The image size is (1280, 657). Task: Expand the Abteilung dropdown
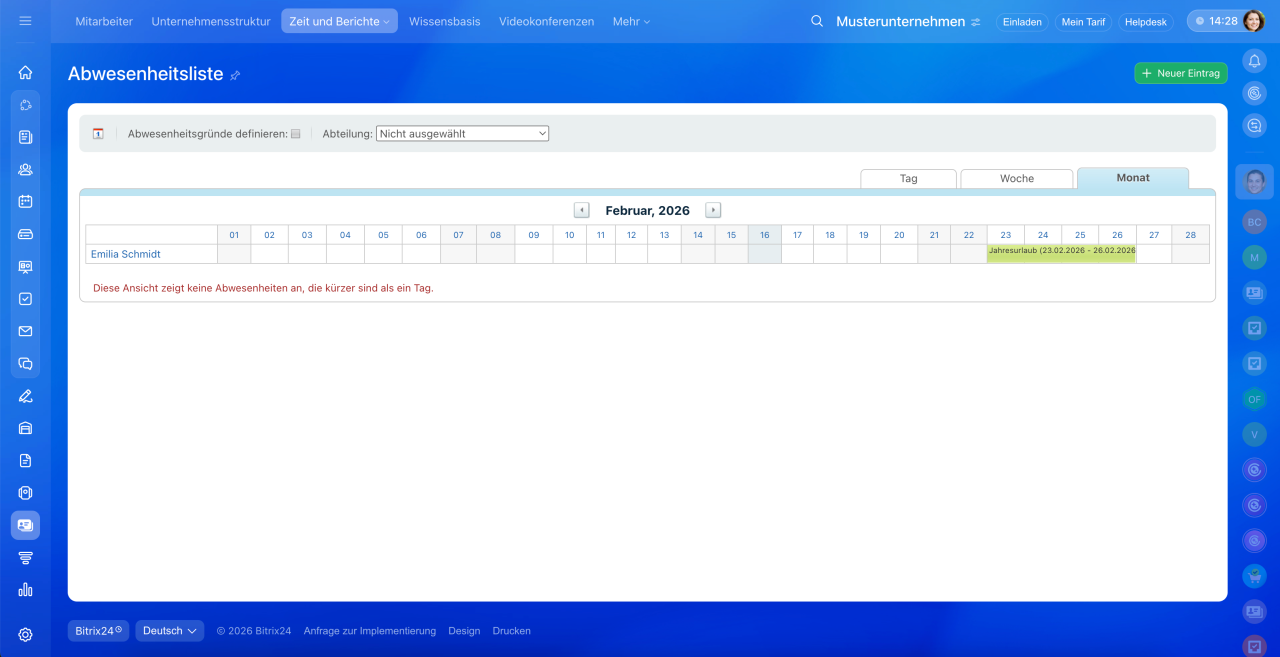(462, 133)
